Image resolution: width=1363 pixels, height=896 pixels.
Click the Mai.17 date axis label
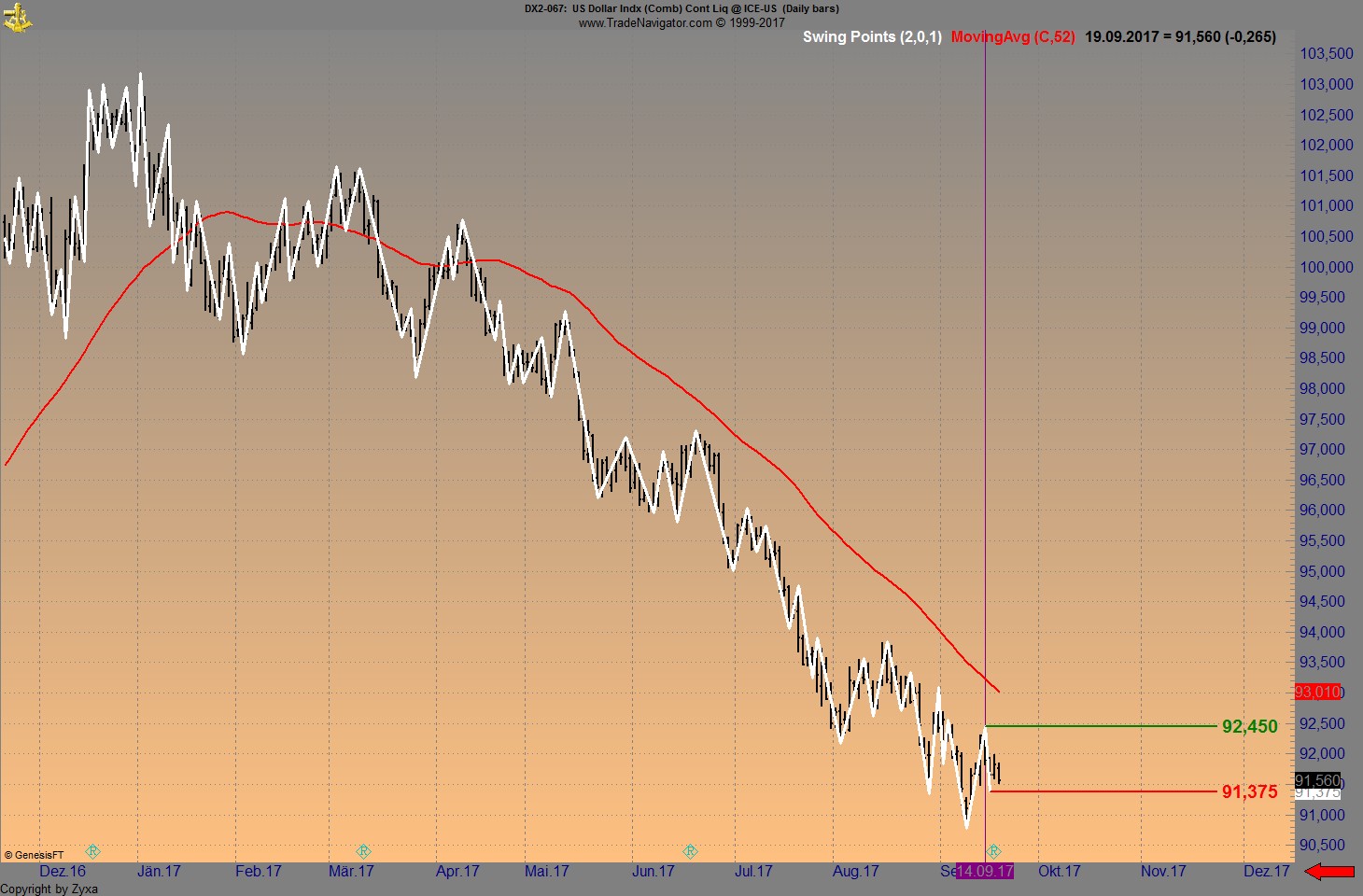pyautogui.click(x=547, y=871)
